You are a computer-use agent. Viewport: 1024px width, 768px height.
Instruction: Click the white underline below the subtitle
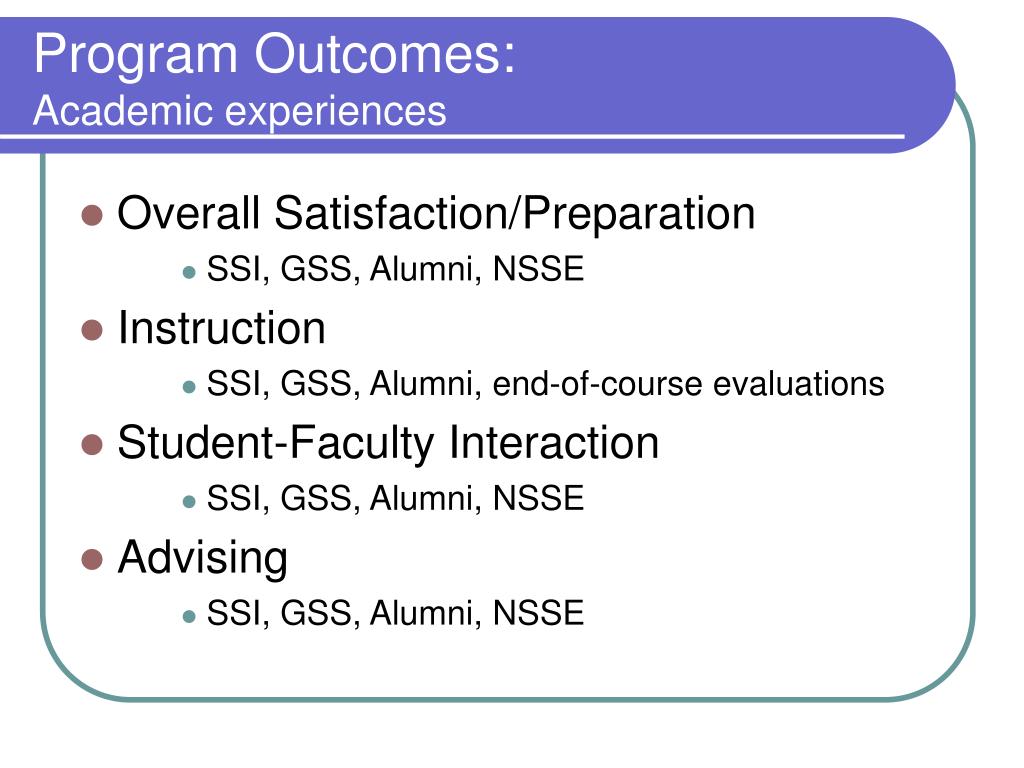[452, 137]
